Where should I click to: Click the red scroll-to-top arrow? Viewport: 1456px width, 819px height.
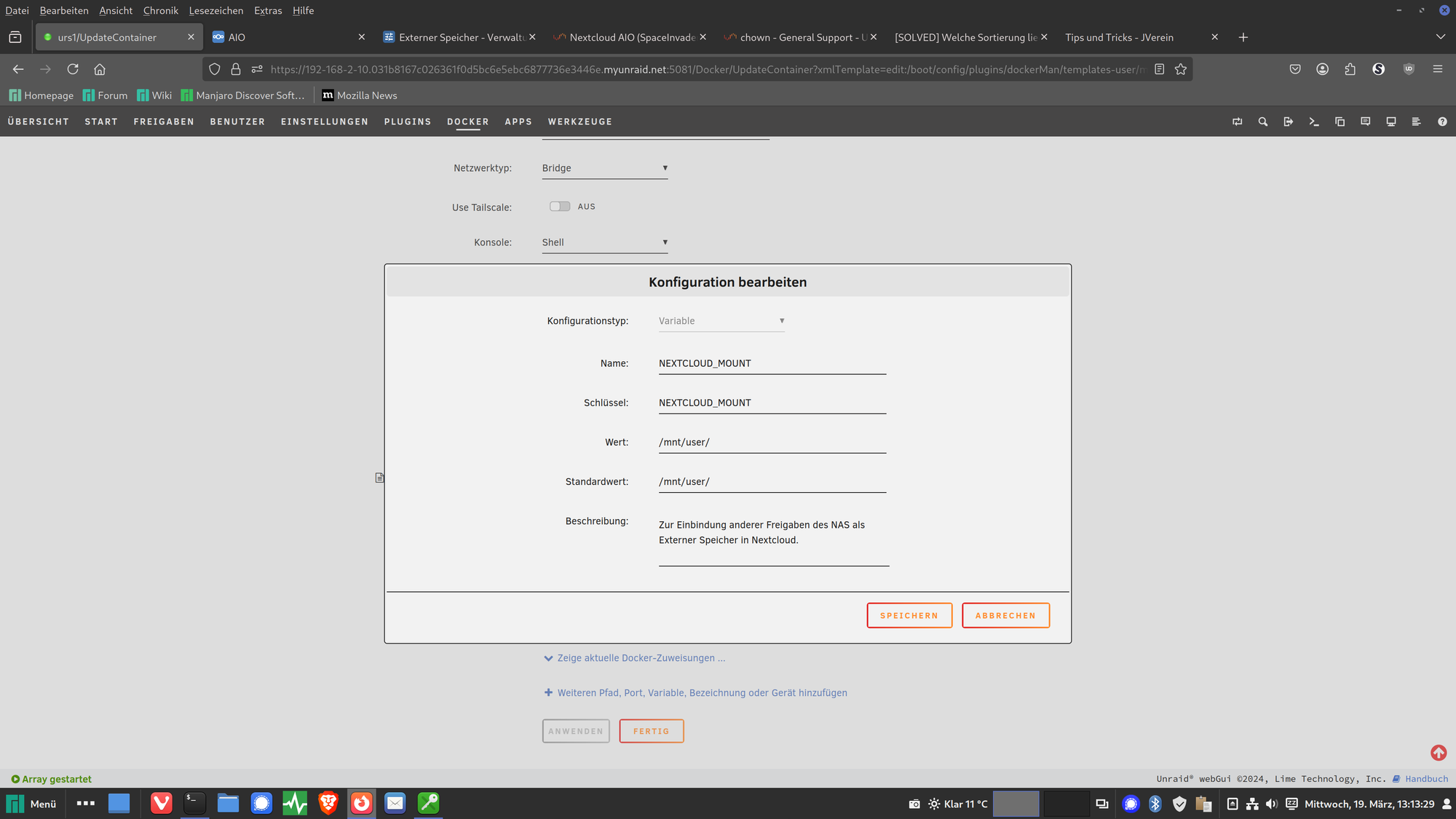tap(1439, 753)
